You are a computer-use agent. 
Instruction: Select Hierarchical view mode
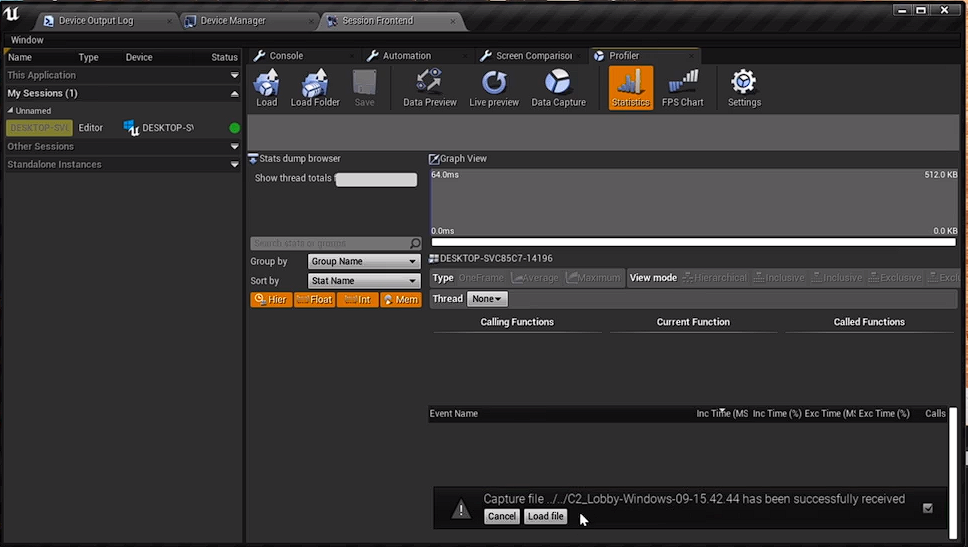coord(715,278)
